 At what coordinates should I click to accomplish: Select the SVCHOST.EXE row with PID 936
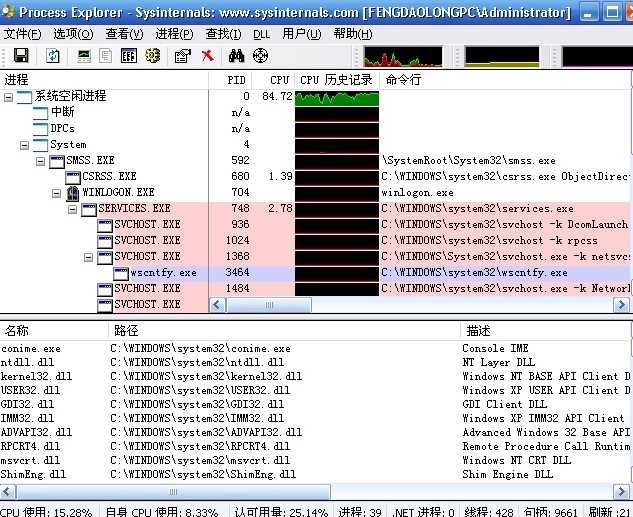pyautogui.click(x=315, y=225)
